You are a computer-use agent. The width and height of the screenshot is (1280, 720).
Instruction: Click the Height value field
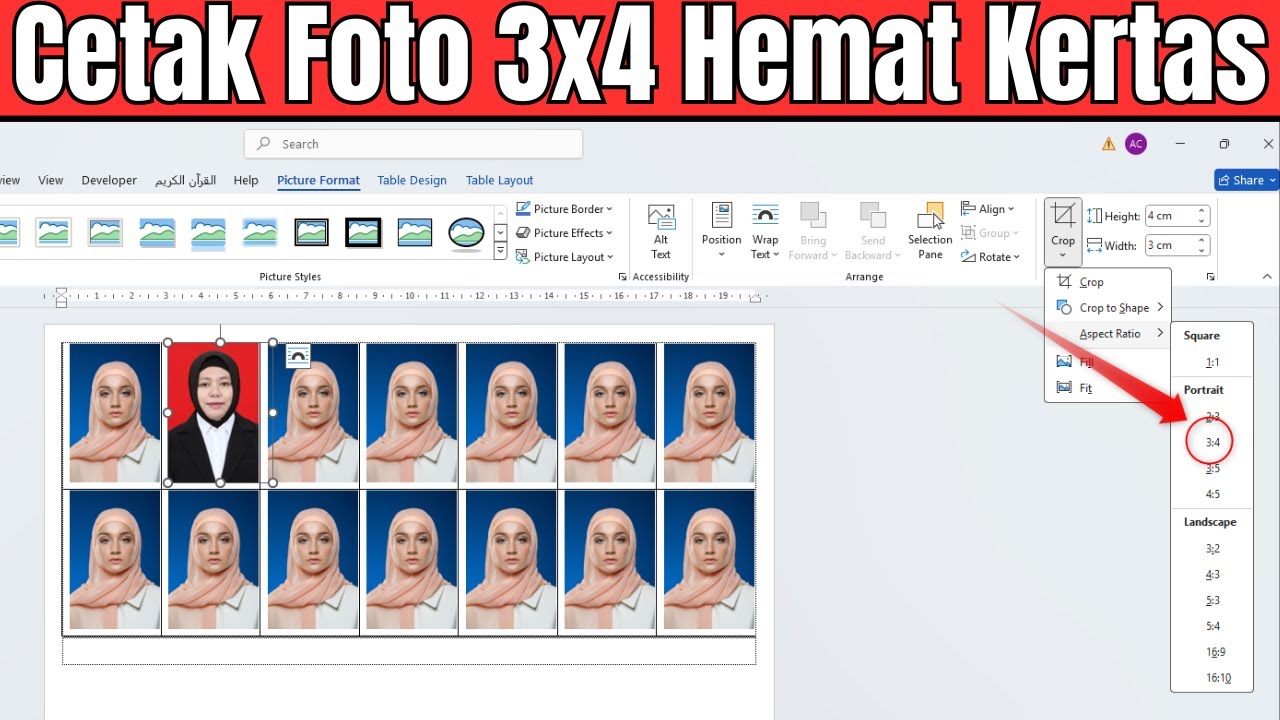tap(1170, 216)
